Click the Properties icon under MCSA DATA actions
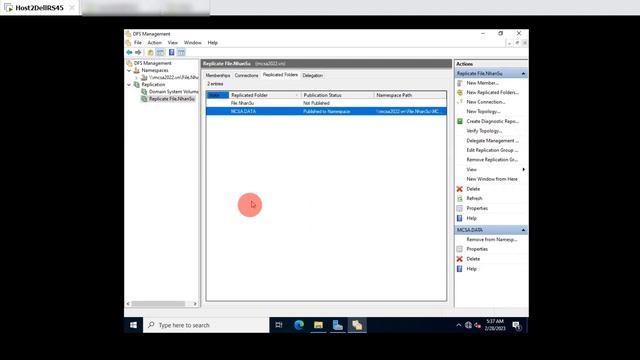 460,249
